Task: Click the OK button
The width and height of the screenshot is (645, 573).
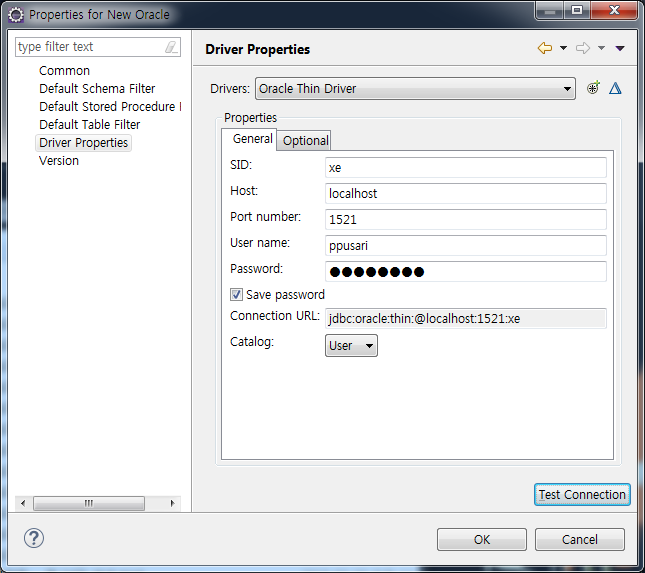Action: click(x=482, y=539)
